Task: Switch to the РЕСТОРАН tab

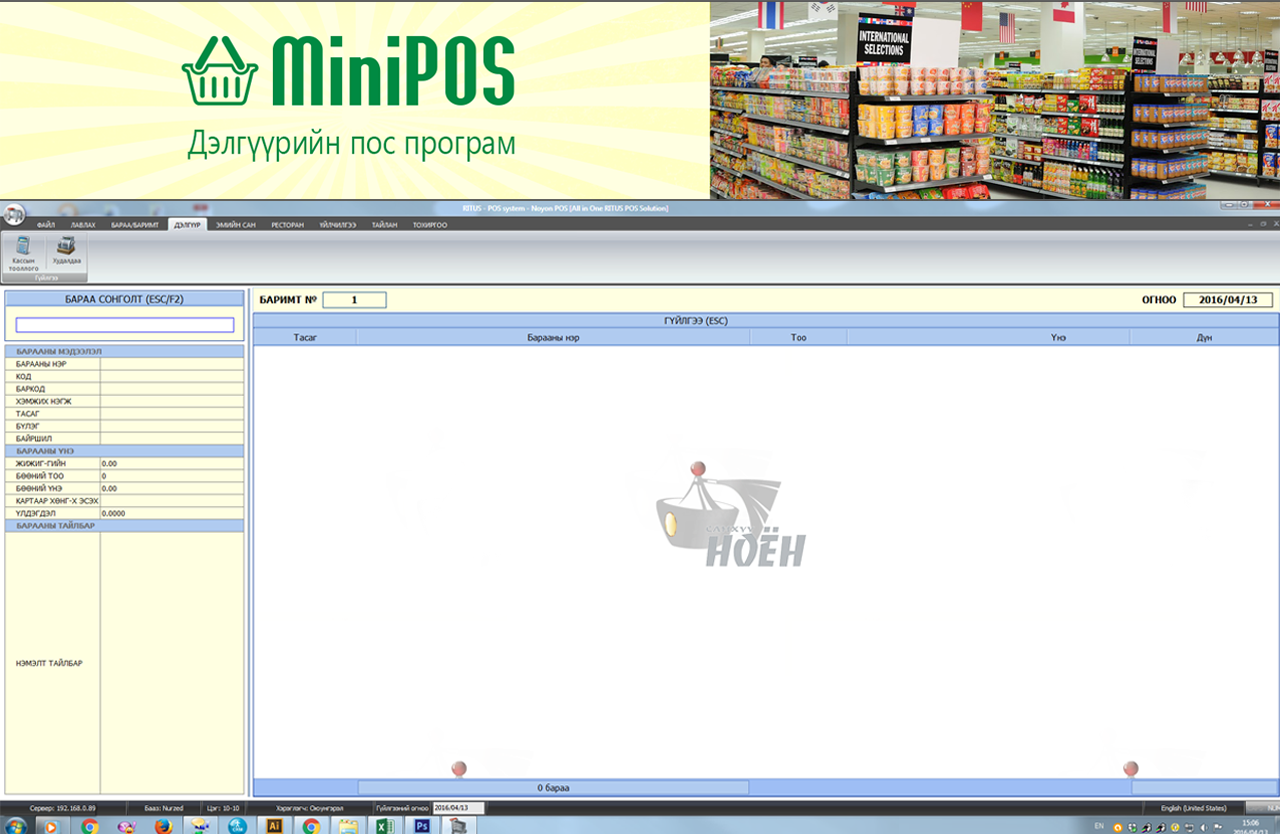Action: point(287,225)
